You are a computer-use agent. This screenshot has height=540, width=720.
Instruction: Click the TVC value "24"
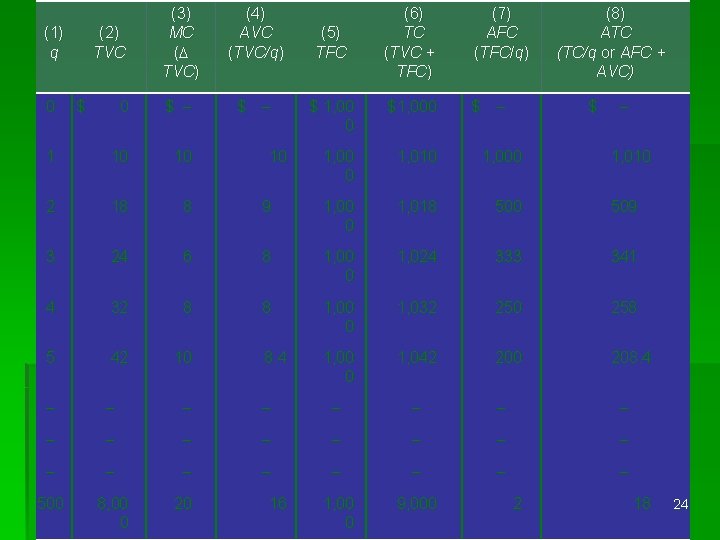120,257
